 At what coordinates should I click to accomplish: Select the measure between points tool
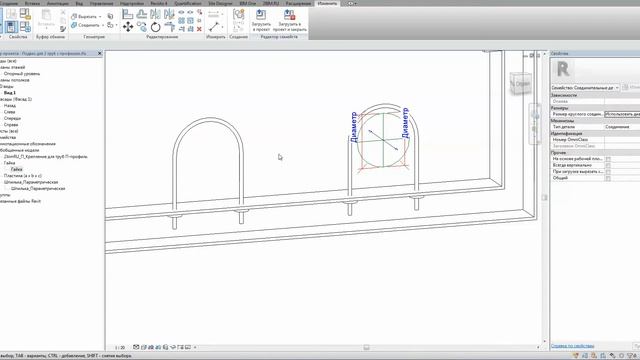[x=214, y=27]
